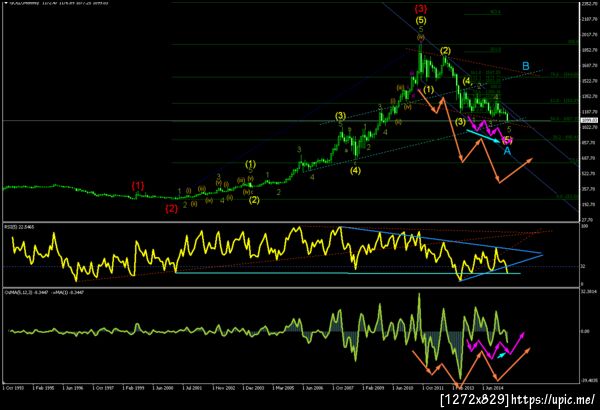This screenshot has height=410, width=600.
Task: Click the 1 Feb 1995 date label
Action: [x=43, y=388]
